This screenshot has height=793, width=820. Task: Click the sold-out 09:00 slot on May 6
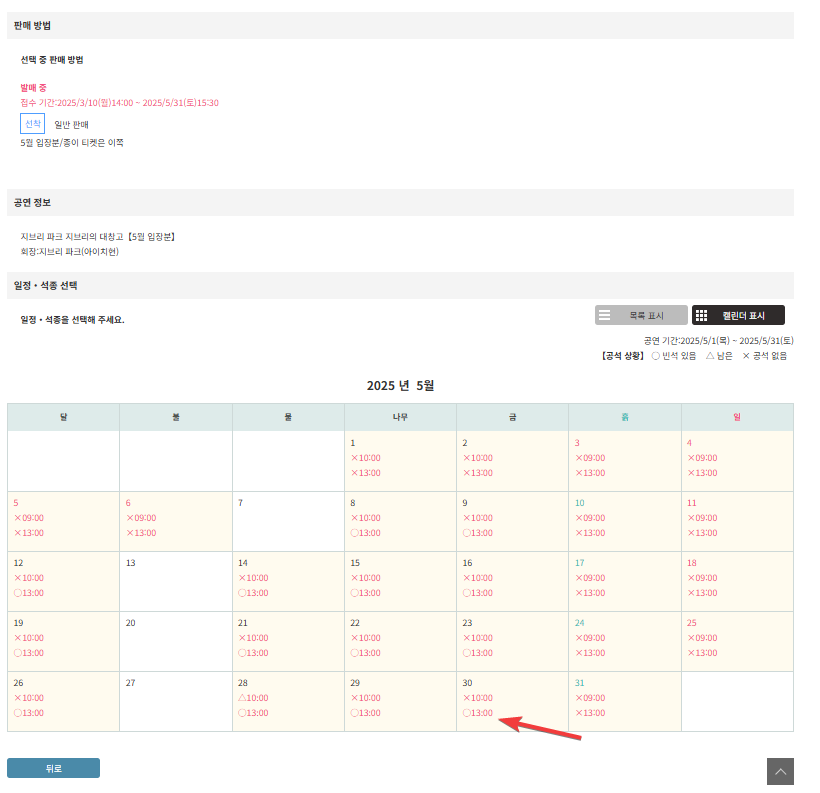click(141, 517)
